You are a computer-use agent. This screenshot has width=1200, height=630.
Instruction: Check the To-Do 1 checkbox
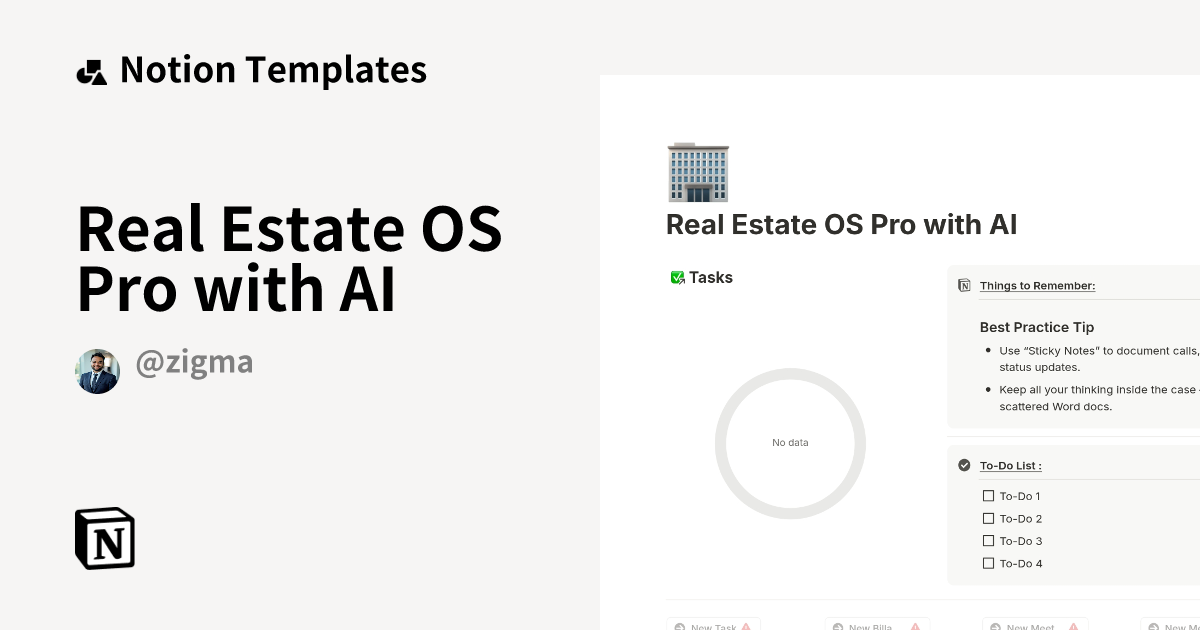[988, 495]
